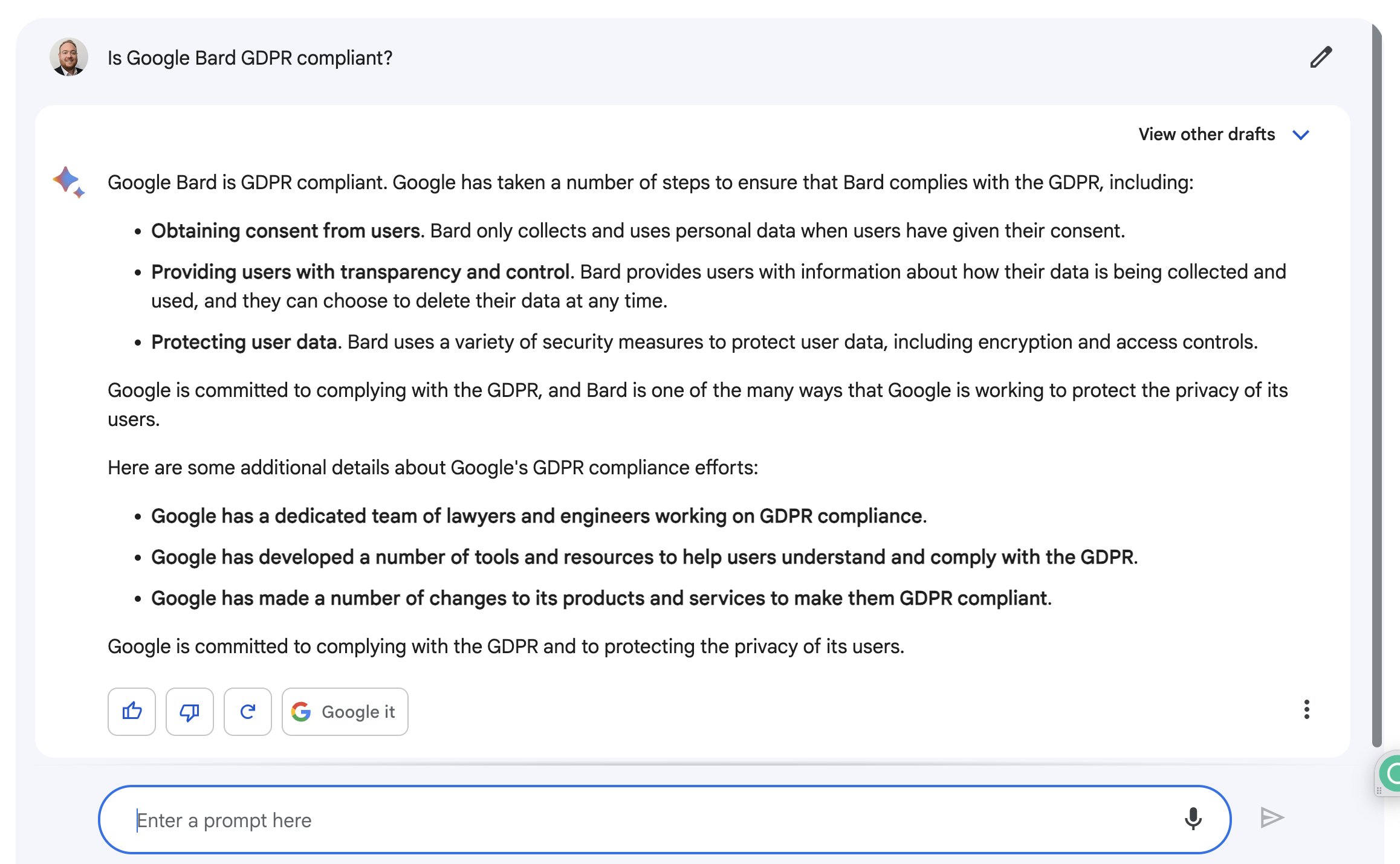Click the microphone voice input icon
The height and width of the screenshot is (864, 1400).
(x=1193, y=819)
